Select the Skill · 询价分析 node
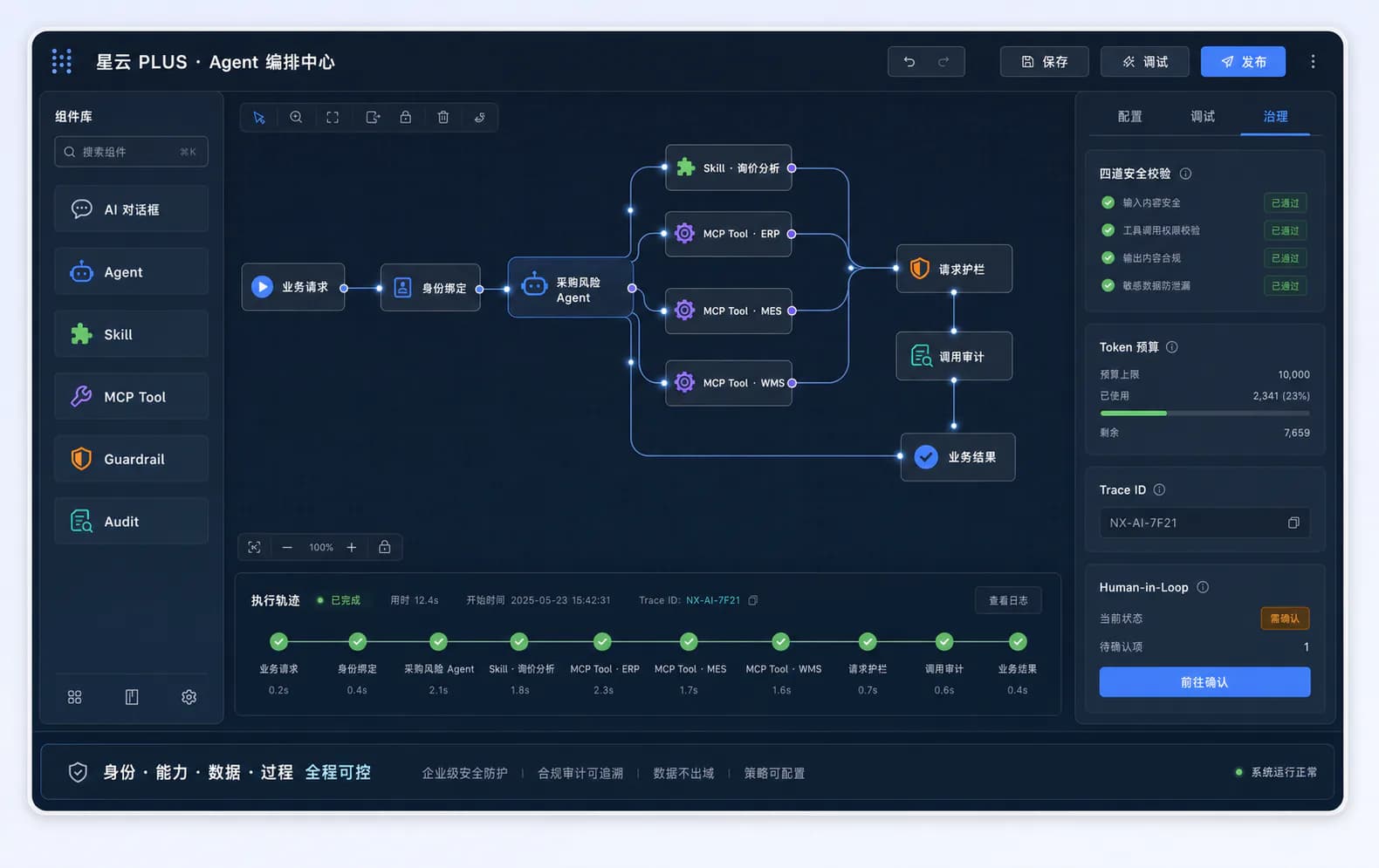 729,167
